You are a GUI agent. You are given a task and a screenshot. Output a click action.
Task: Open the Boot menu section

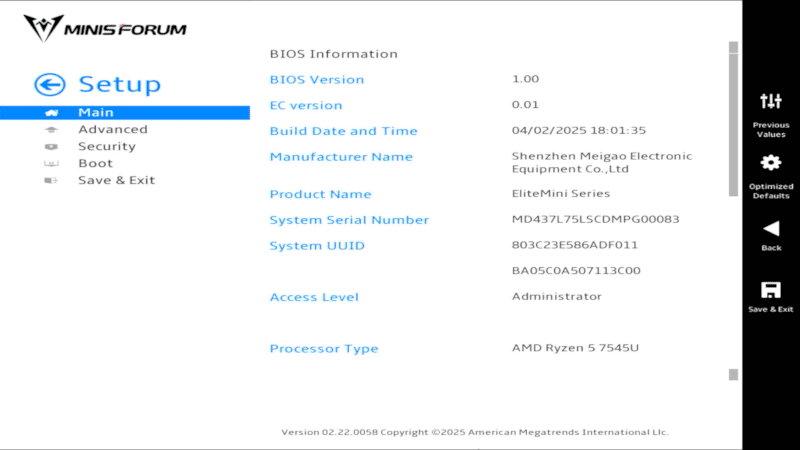96,163
